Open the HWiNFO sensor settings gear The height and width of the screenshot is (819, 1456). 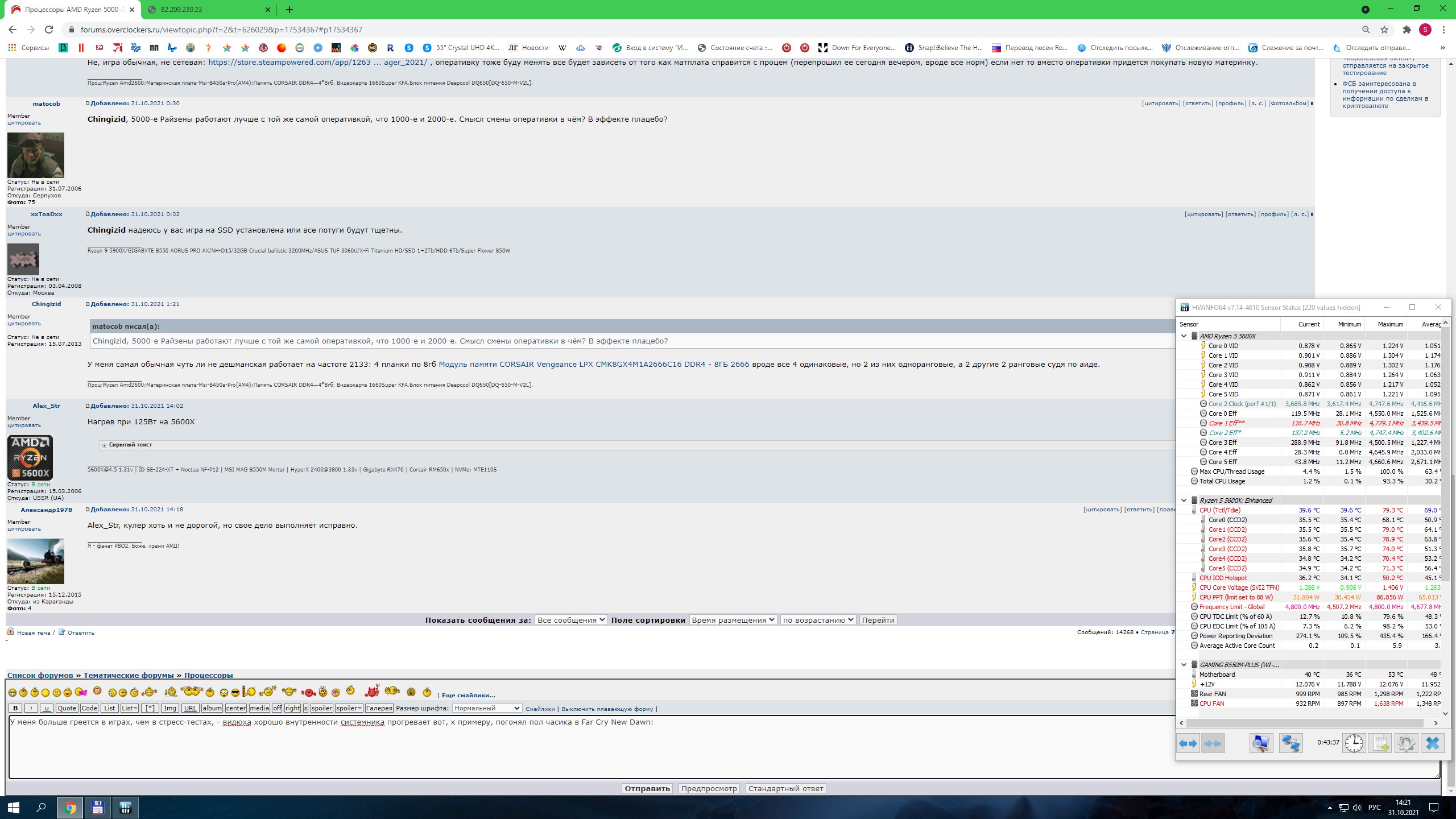[1406, 743]
